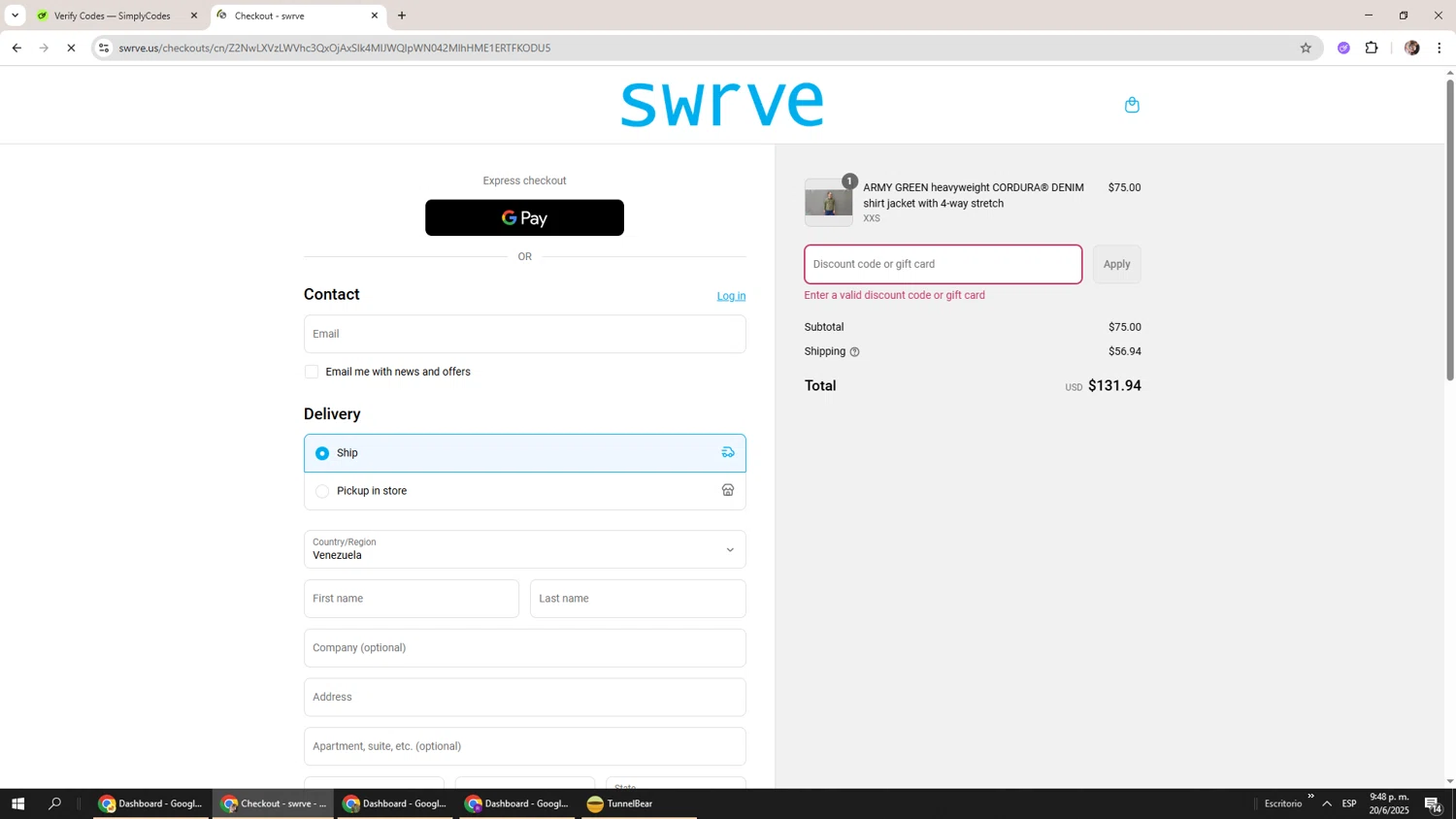Viewport: 1456px width, 819px height.
Task: Select the Checkout - swrve taskbar item
Action: [x=274, y=803]
